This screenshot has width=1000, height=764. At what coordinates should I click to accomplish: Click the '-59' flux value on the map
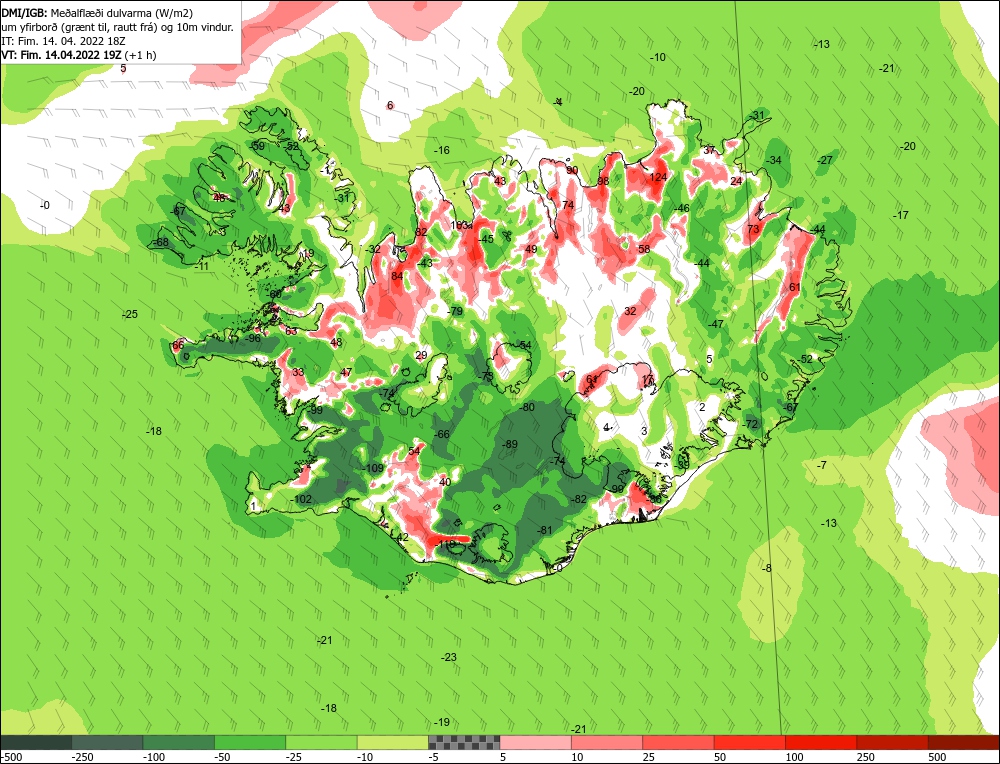[x=257, y=146]
